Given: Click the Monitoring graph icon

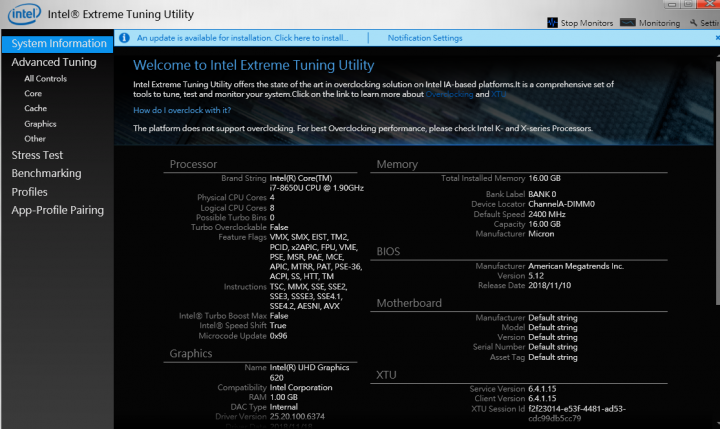Looking at the screenshot, I should [628, 23].
